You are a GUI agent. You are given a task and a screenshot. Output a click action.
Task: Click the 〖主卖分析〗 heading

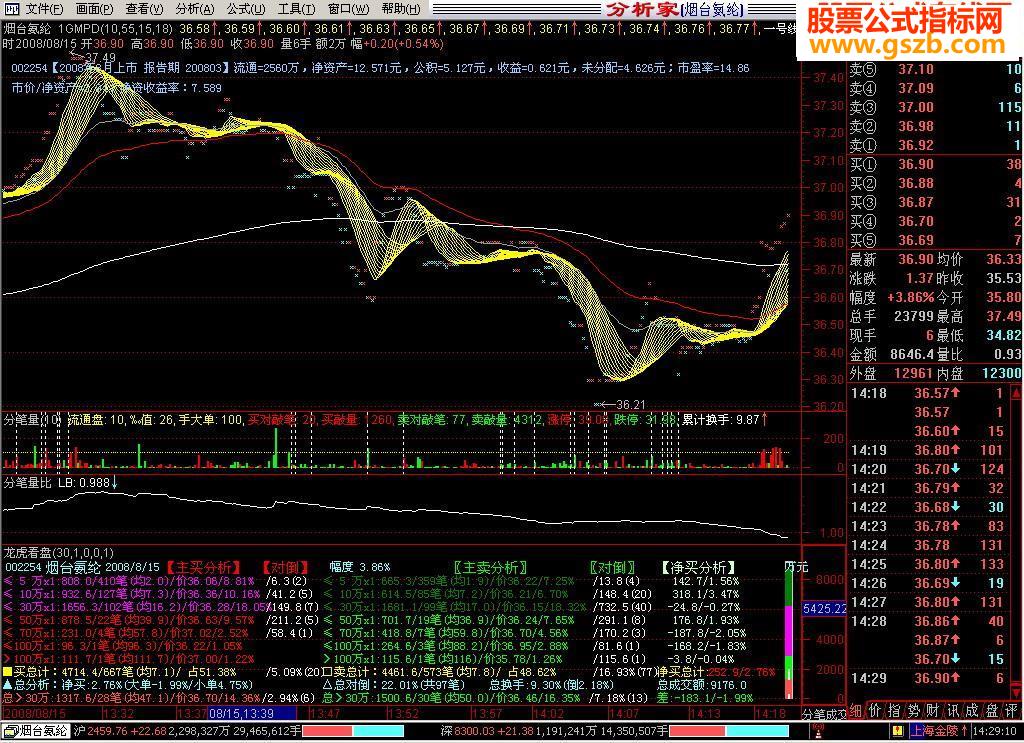tap(490, 567)
